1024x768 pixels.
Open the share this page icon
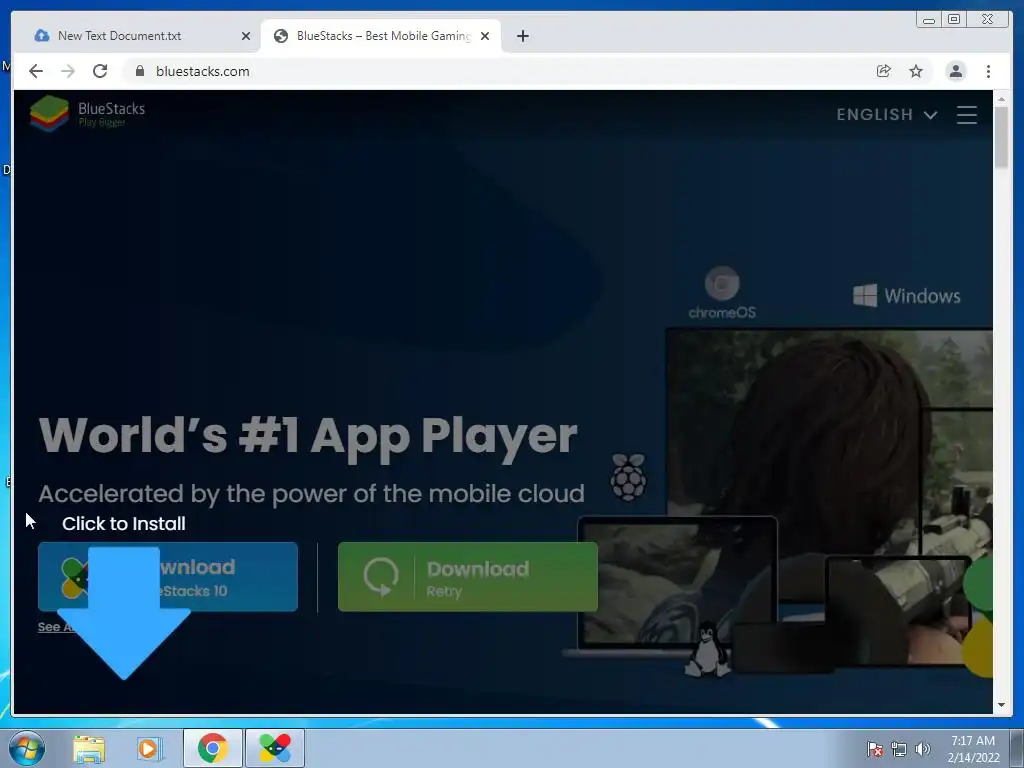pyautogui.click(x=884, y=71)
